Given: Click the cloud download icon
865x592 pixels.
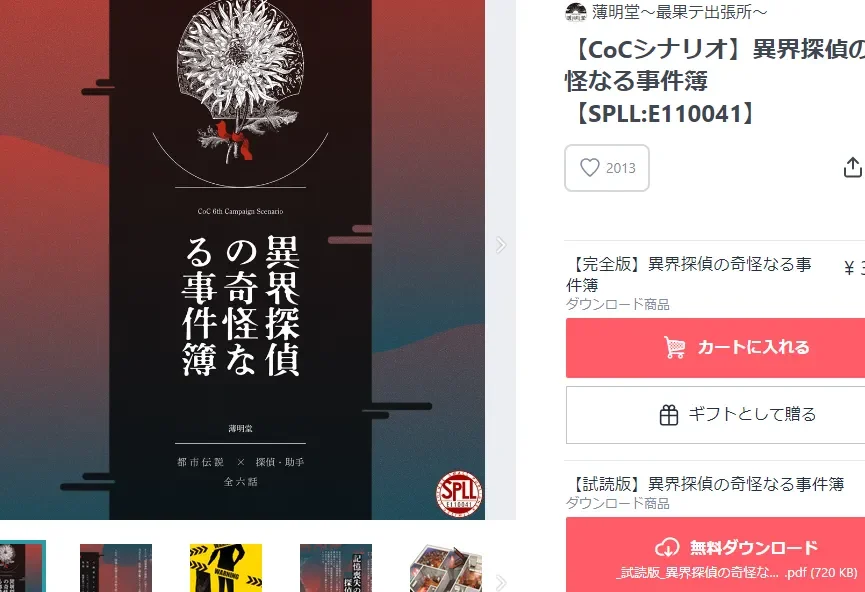Looking at the screenshot, I should (x=667, y=547).
